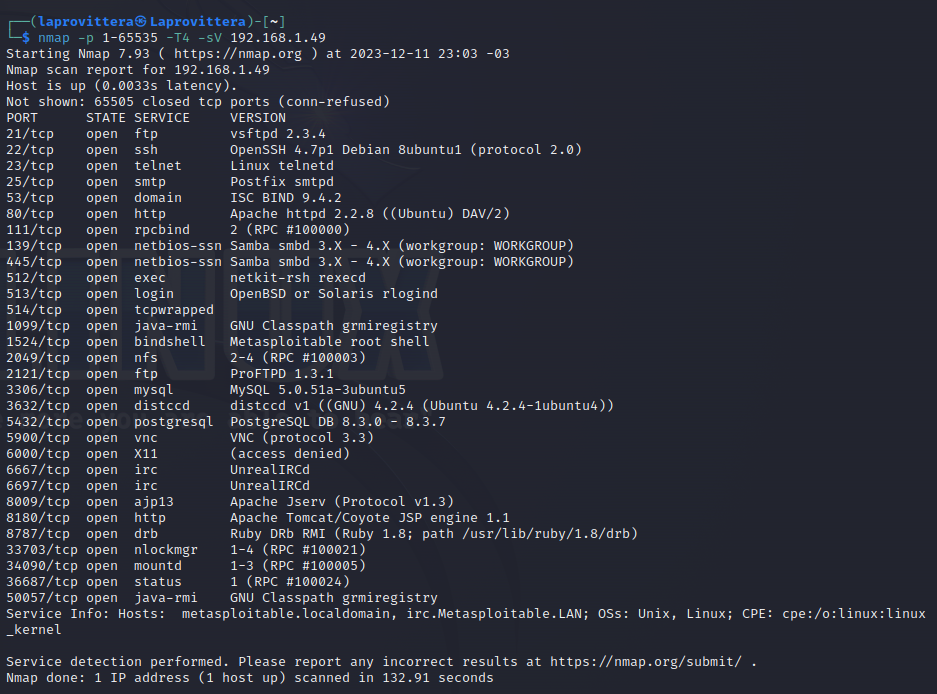The width and height of the screenshot is (937, 694).
Task: Click the VERSION column header
Action: coord(258,118)
